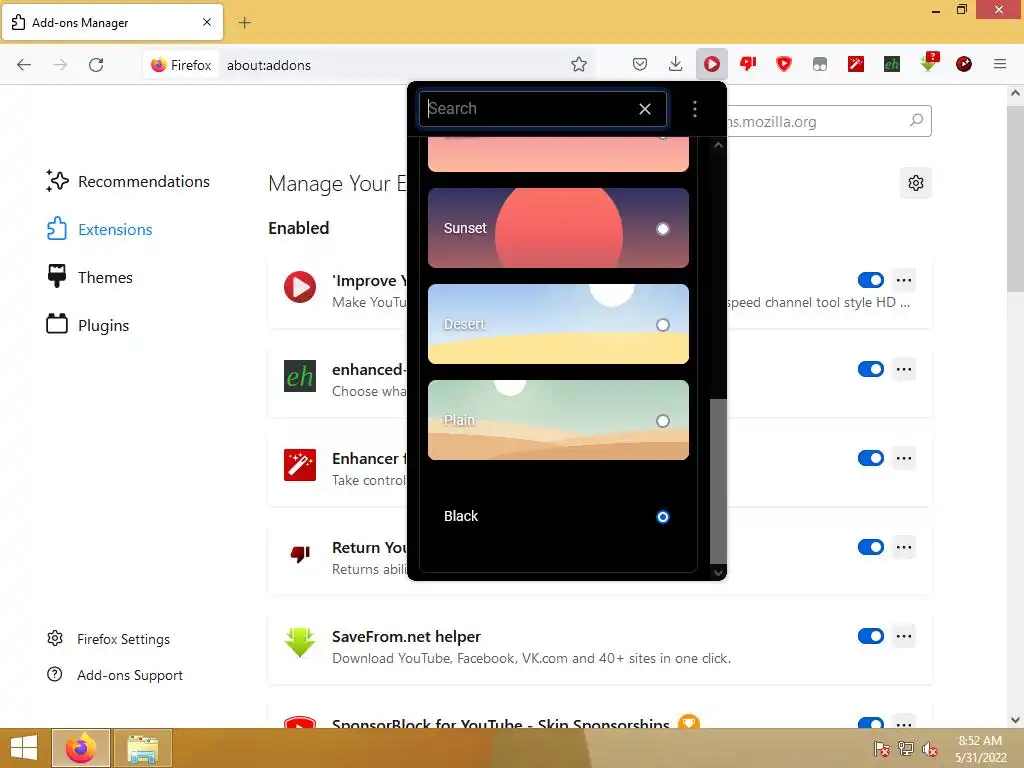
Task: Click the Enhancer for YouTube list icon
Action: [x=300, y=465]
